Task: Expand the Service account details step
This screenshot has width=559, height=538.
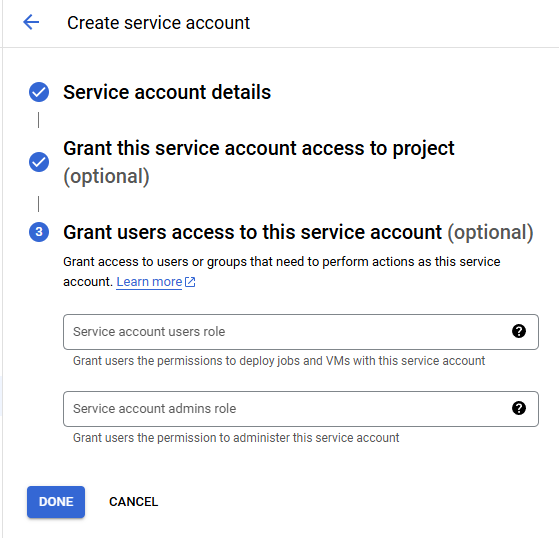Action: 167,92
